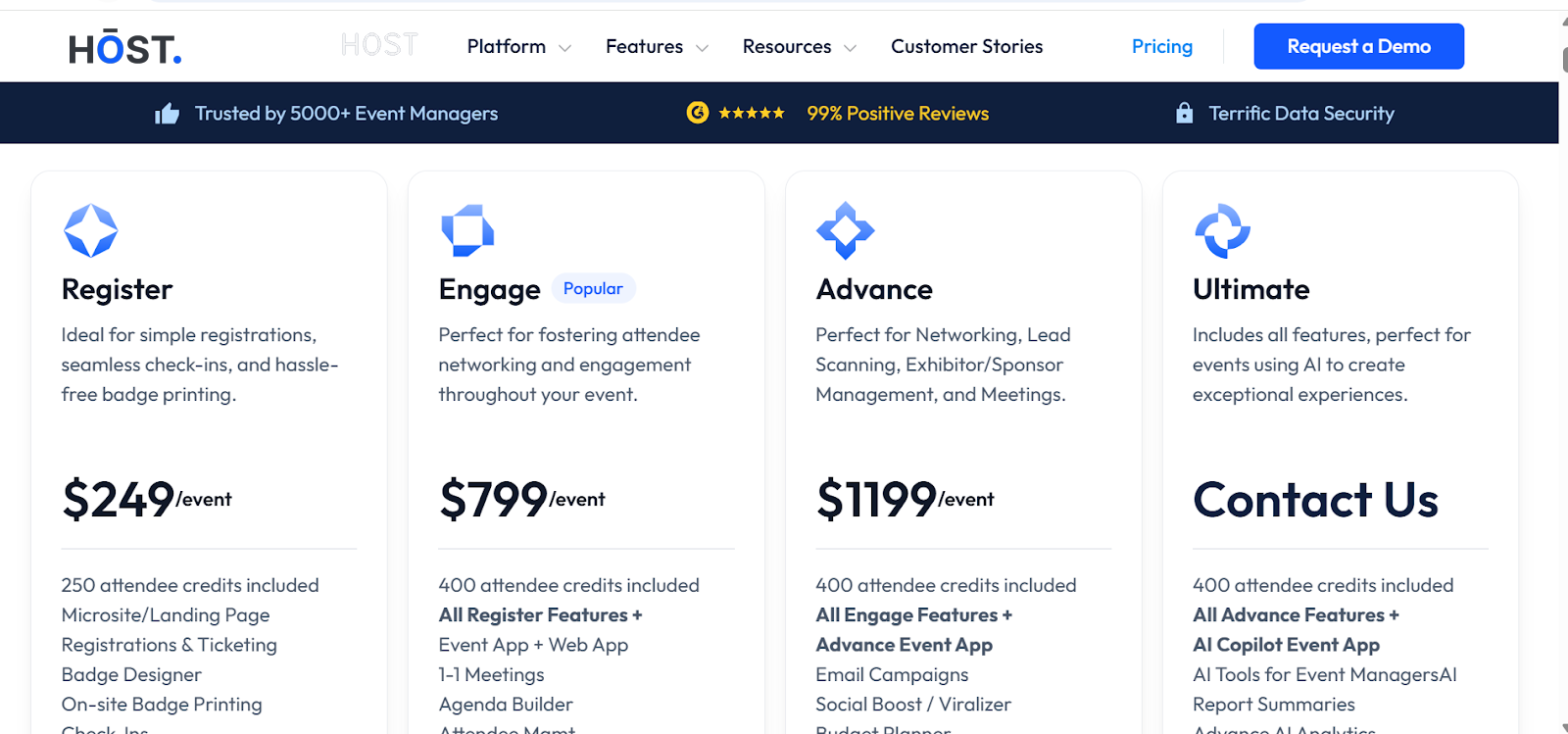The width and height of the screenshot is (1568, 734).
Task: Click the 99% Positive Reviews text
Action: [x=898, y=114]
